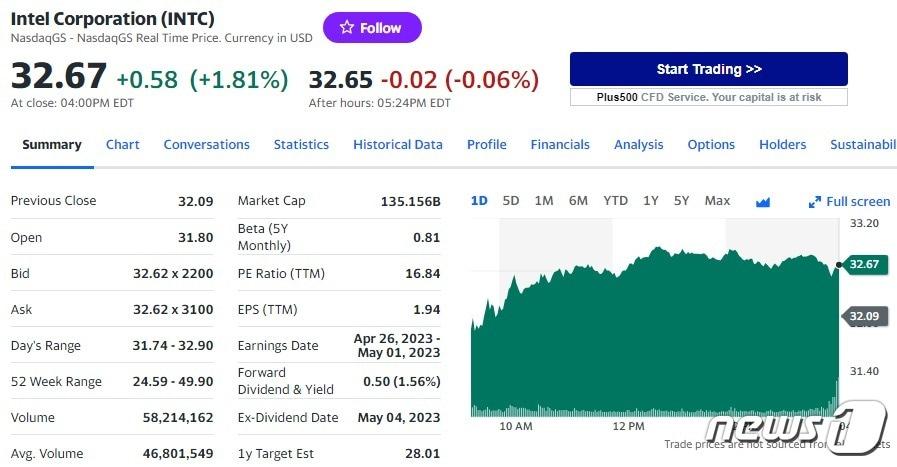Click the 32.09 previous close marker
The height and width of the screenshot is (467, 897).
(x=863, y=317)
